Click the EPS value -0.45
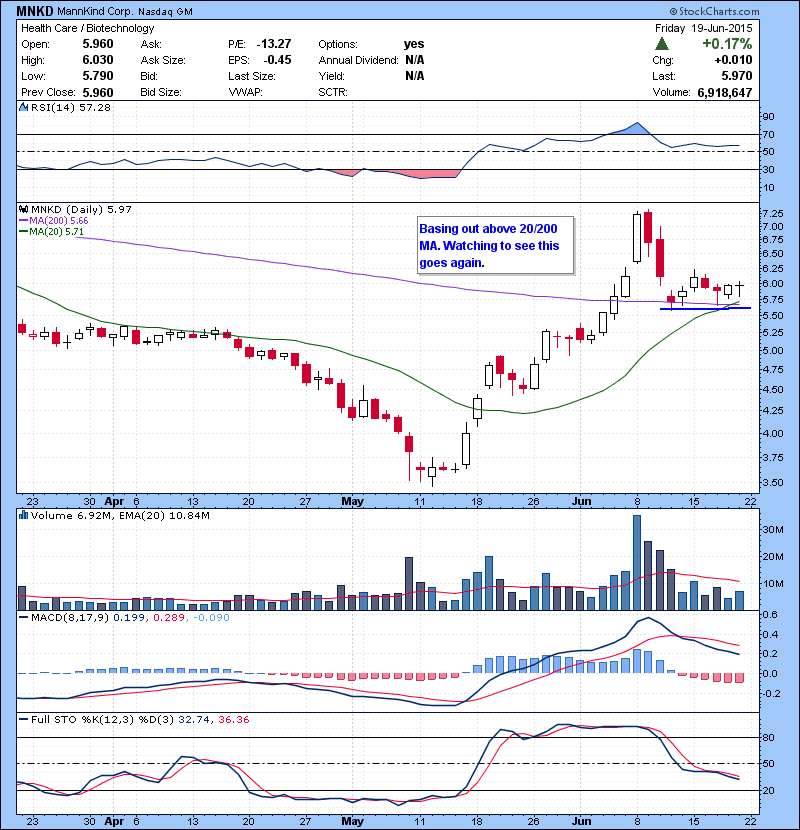This screenshot has height=830, width=800. click(x=277, y=60)
